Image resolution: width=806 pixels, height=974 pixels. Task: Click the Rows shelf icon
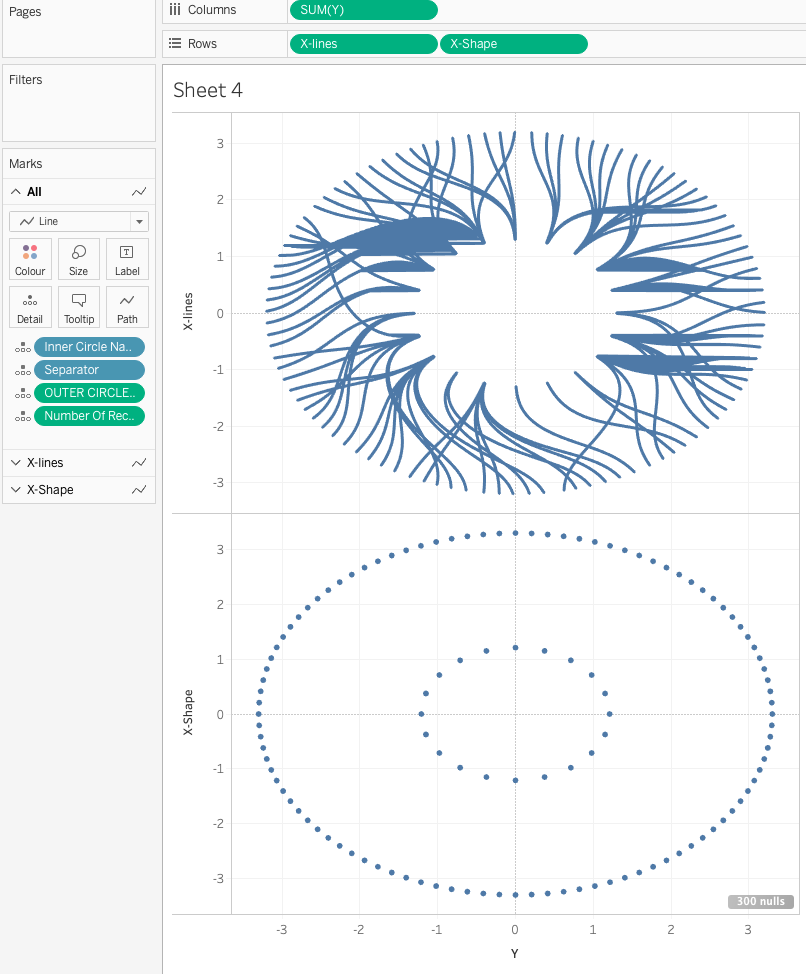(x=177, y=43)
